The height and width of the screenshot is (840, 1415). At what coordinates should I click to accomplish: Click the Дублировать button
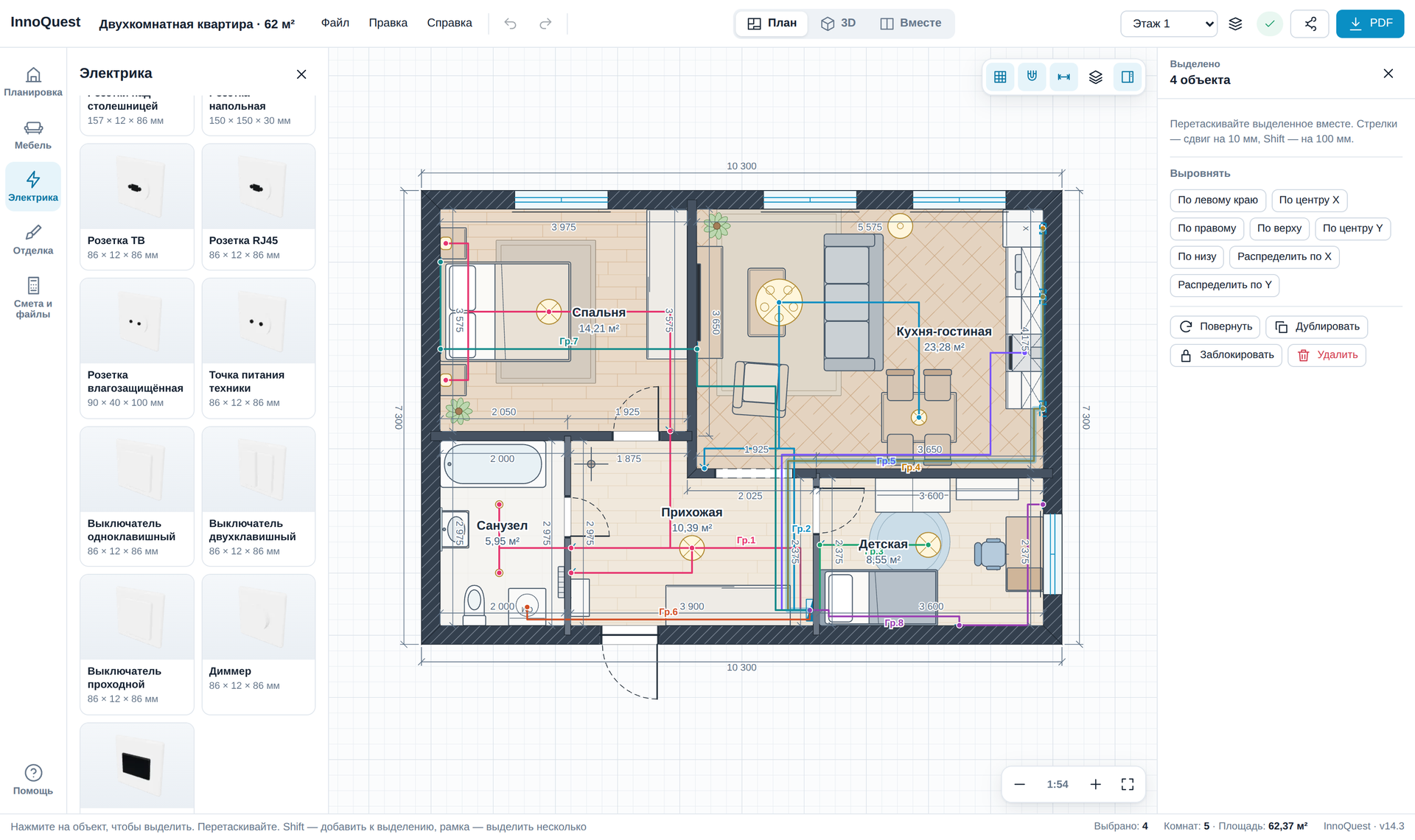1317,326
